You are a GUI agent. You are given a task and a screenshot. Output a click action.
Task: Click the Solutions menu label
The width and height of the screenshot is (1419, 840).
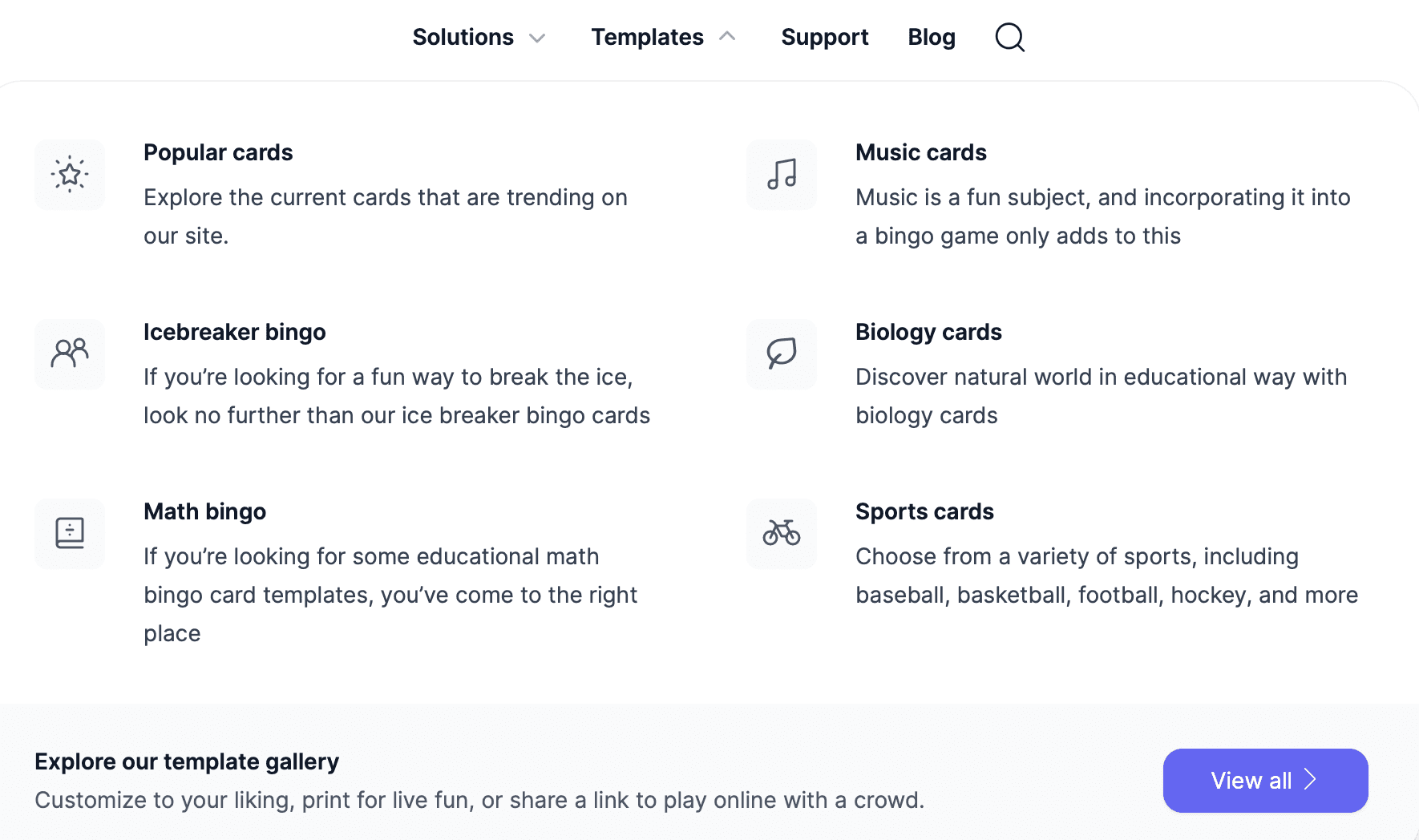pos(463,37)
